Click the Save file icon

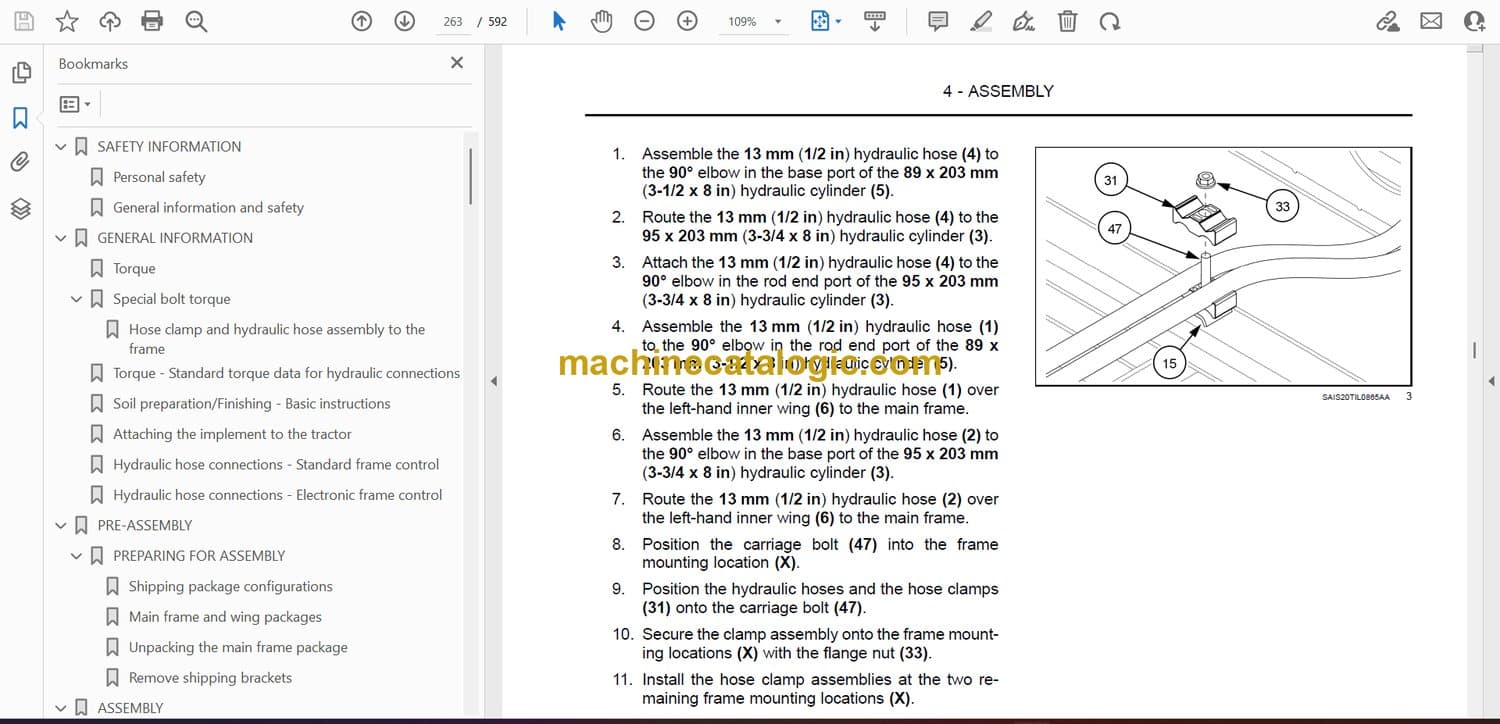click(x=24, y=21)
